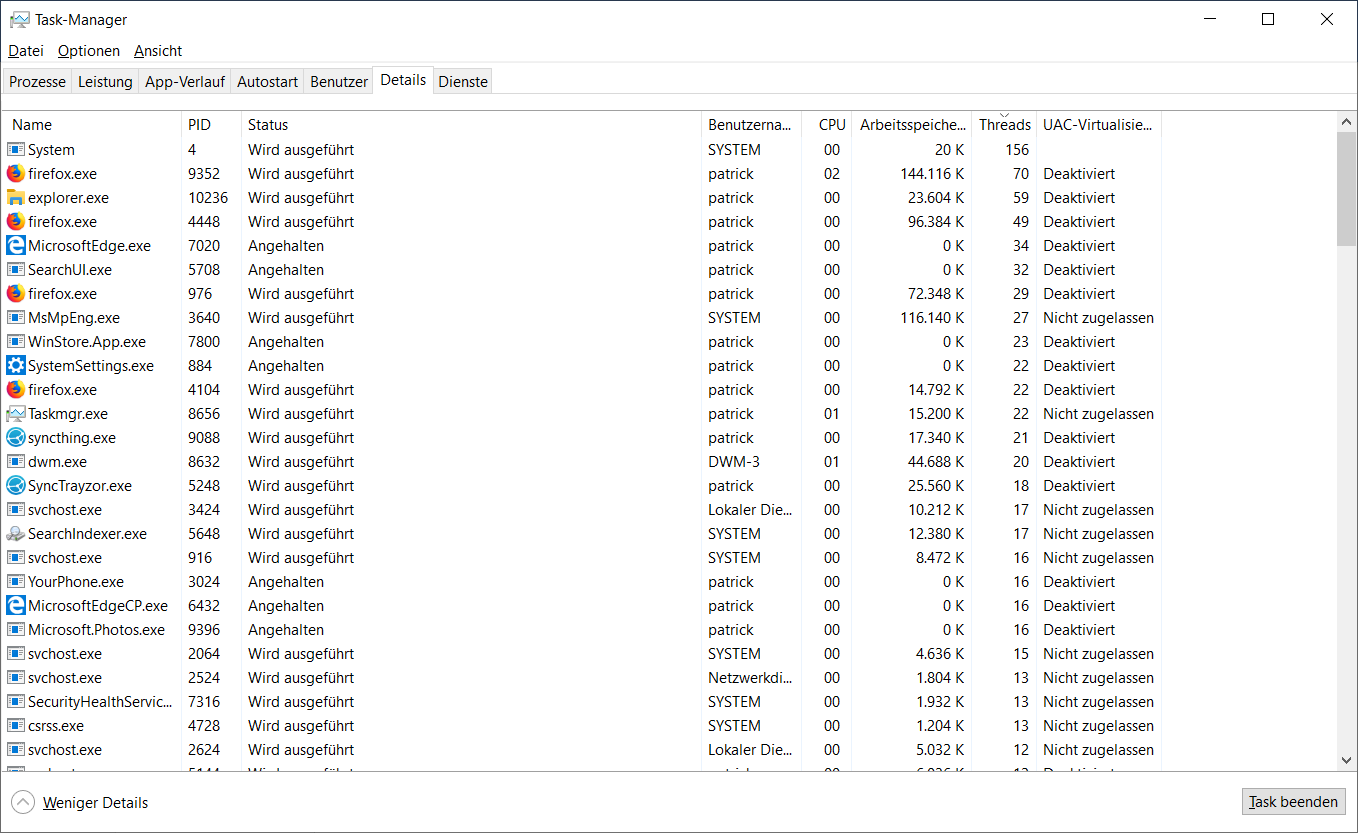Switch to the Autostart tab
1358x833 pixels.
(x=267, y=82)
